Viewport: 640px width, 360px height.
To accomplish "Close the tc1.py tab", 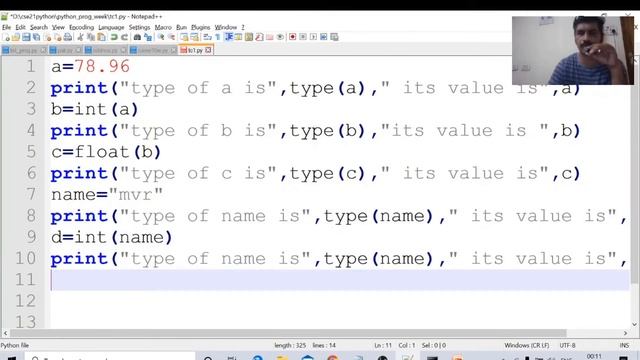I will pos(208,50).
